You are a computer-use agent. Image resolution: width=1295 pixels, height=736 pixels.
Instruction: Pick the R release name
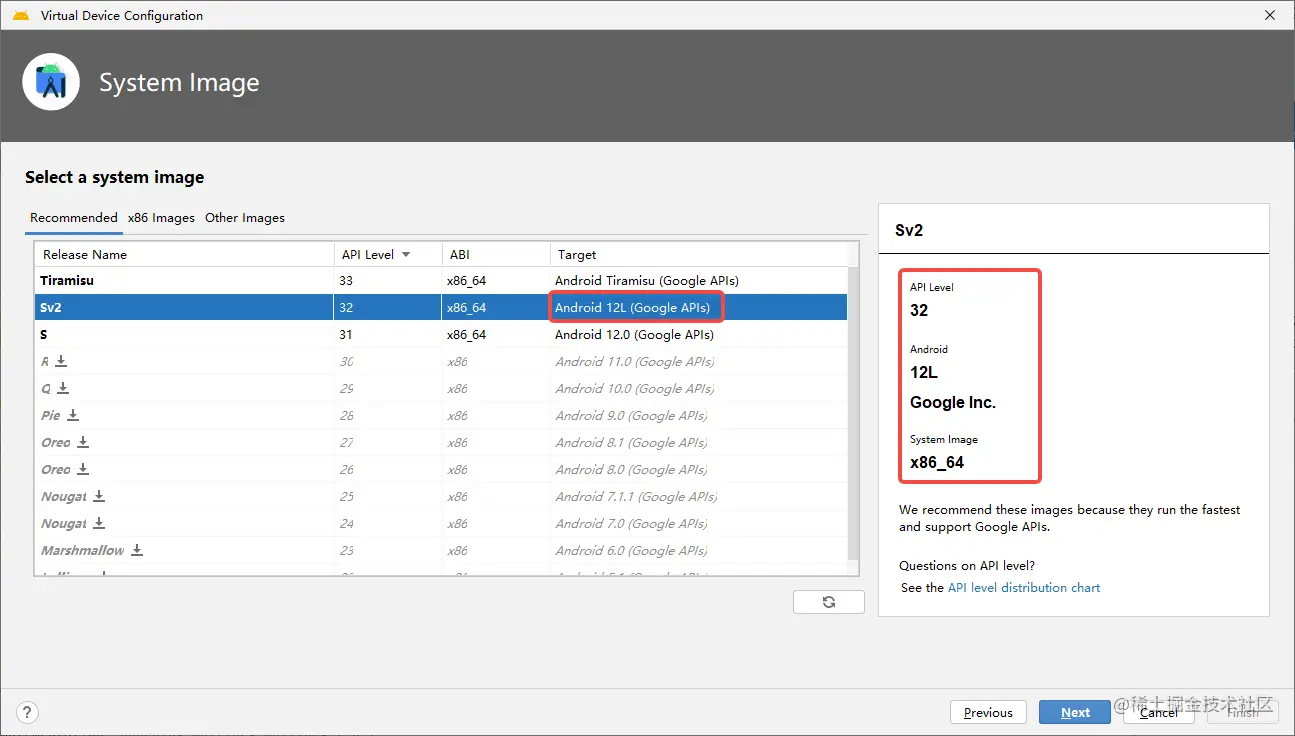[x=45, y=361]
